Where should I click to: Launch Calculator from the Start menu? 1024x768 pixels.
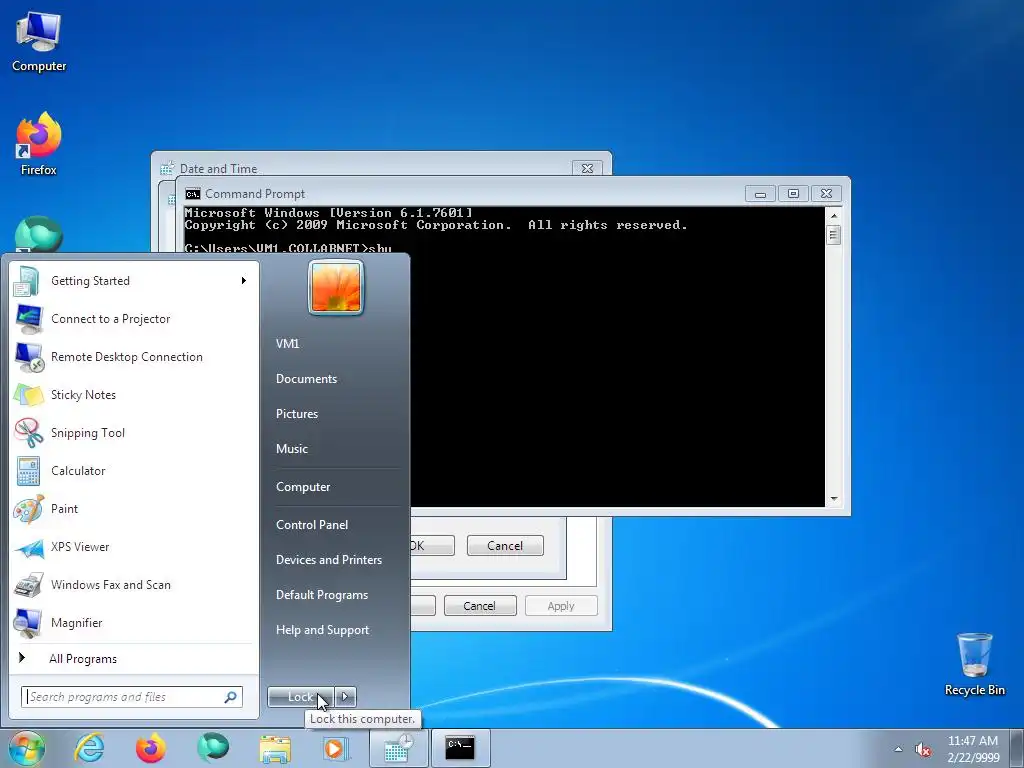coord(133,471)
